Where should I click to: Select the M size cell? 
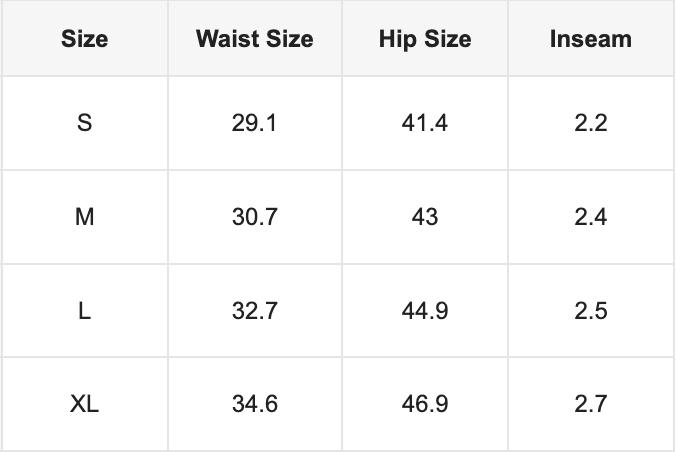click(x=85, y=217)
